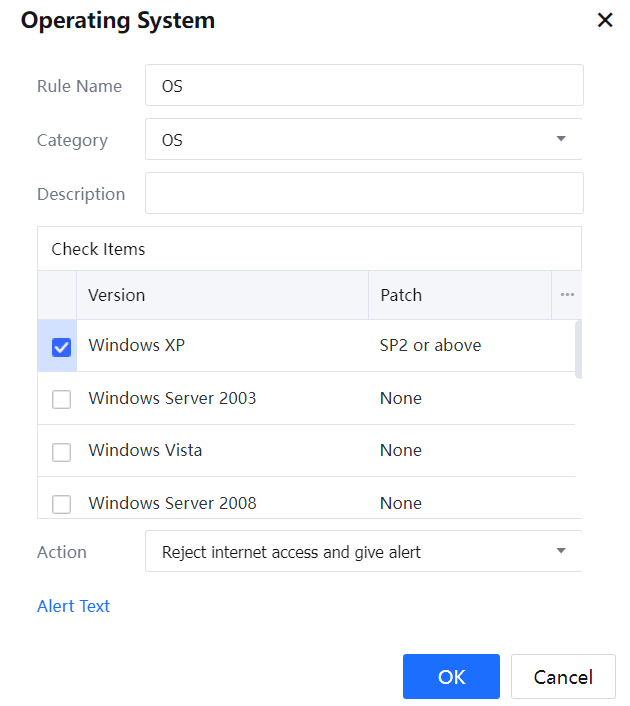Edit the Windows Server 2003 patch value
Image resolution: width=630 pixels, height=706 pixels.
(x=401, y=398)
